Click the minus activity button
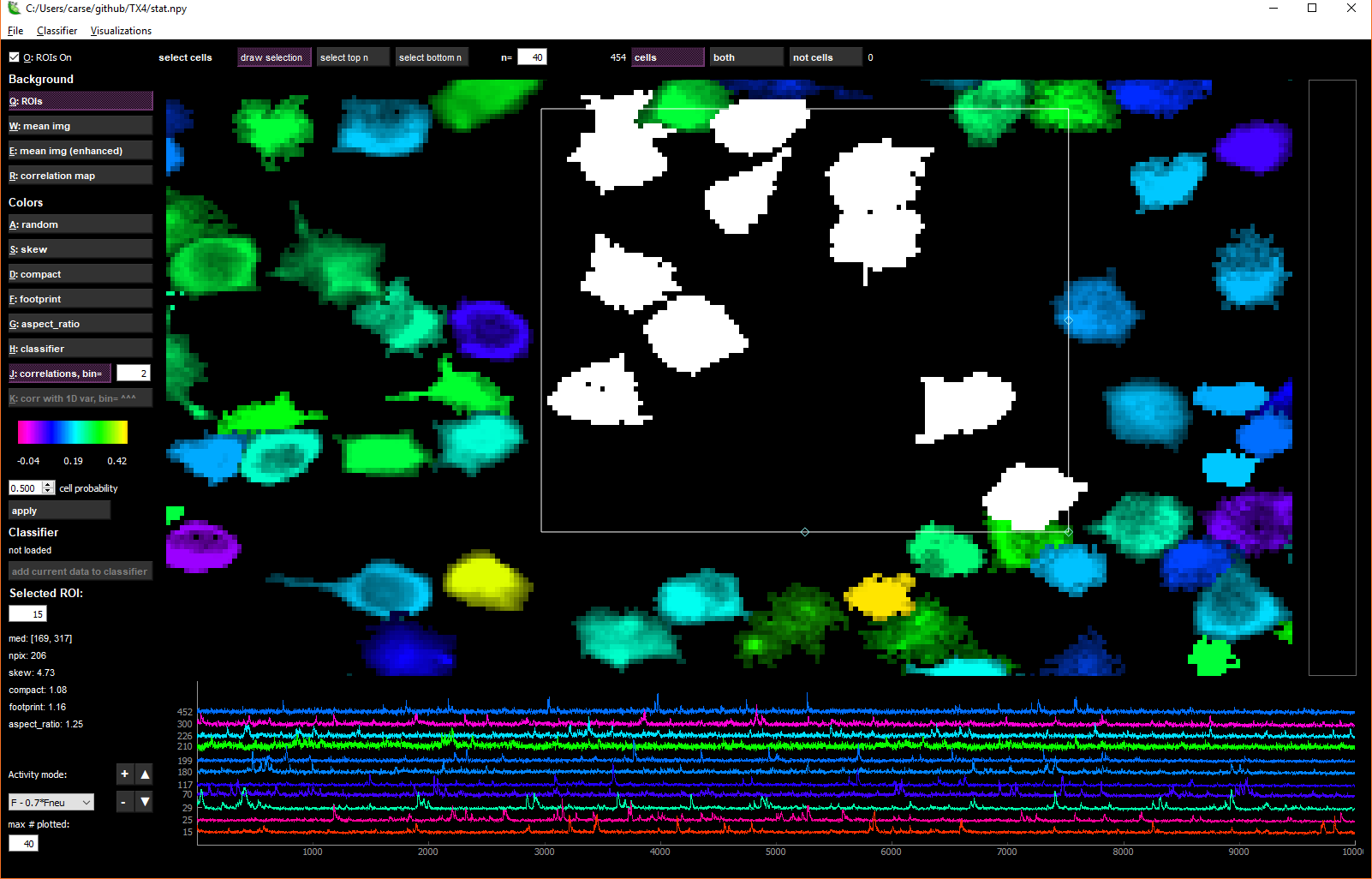Image resolution: width=1372 pixels, height=879 pixels. click(125, 803)
